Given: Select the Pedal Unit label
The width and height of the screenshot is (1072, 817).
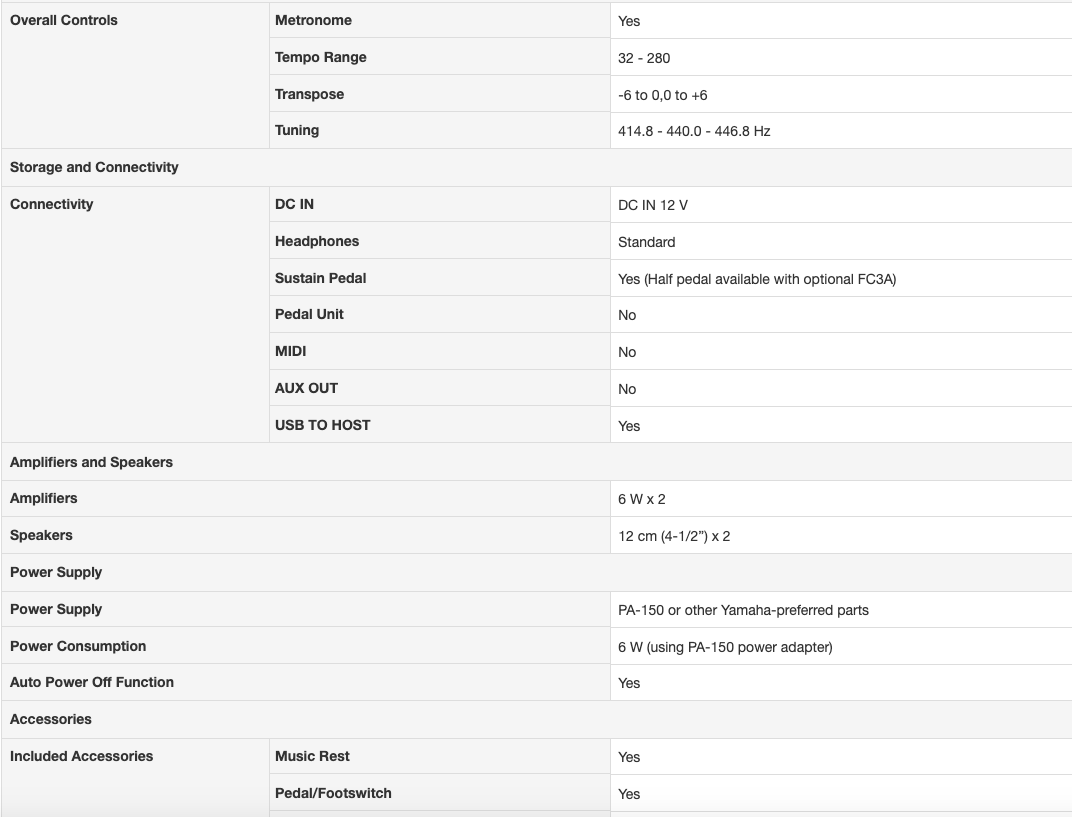Looking at the screenshot, I should (x=309, y=314).
